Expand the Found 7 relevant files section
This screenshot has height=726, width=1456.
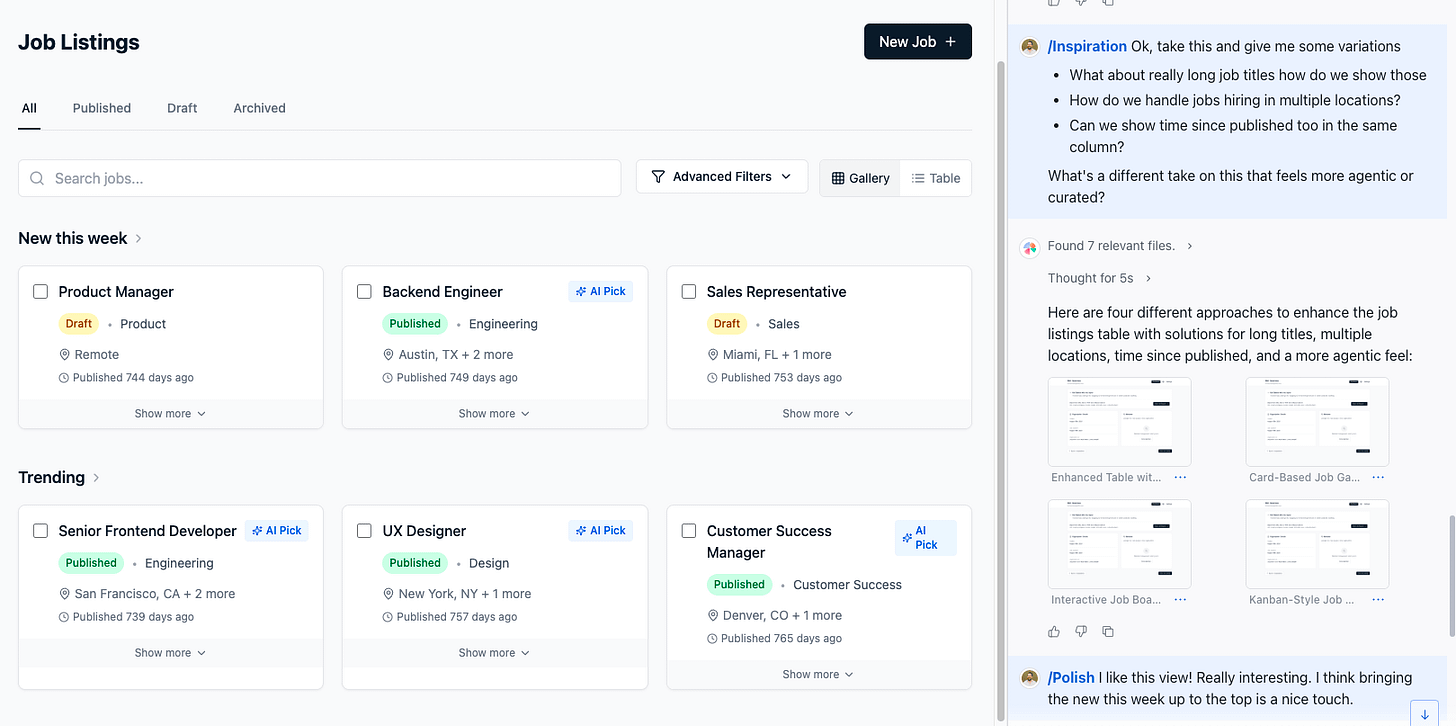coord(1120,246)
